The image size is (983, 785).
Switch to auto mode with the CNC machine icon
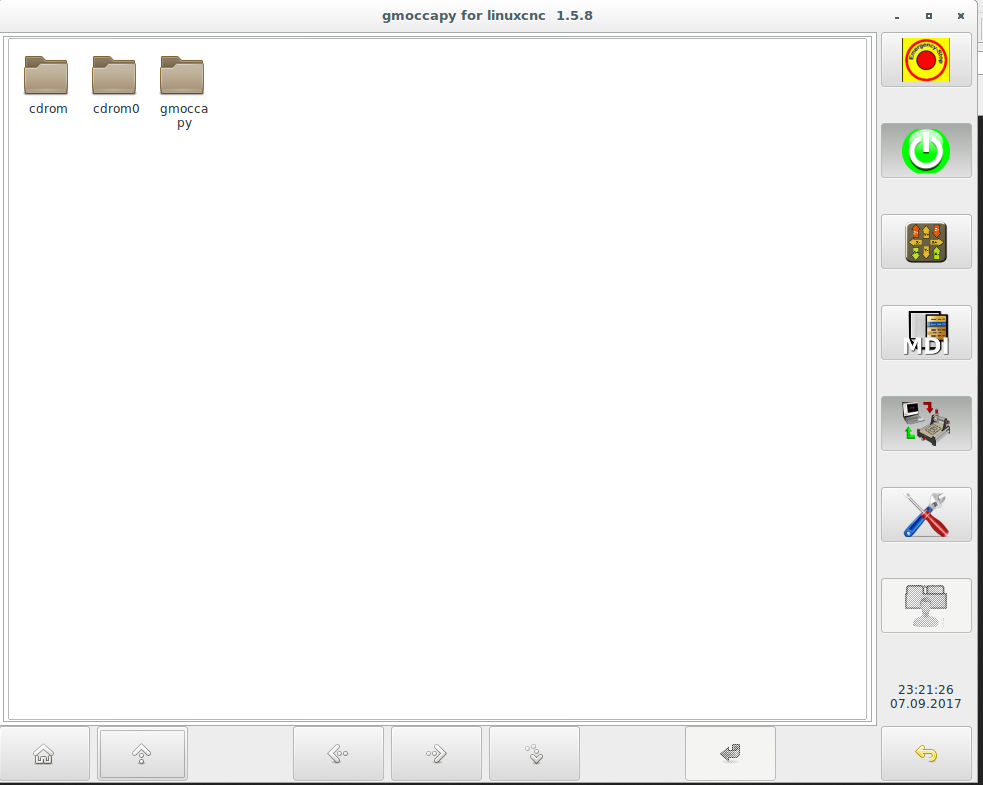click(926, 424)
